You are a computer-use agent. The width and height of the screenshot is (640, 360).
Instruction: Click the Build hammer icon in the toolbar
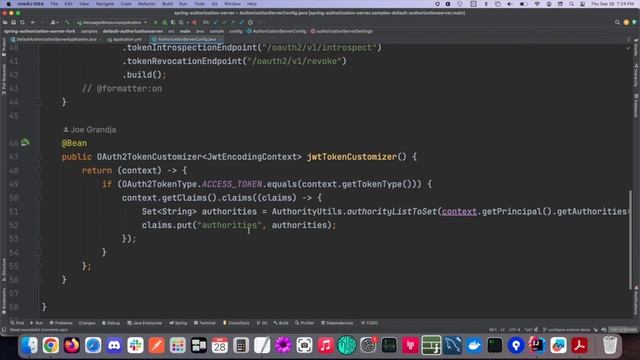tap(67, 22)
